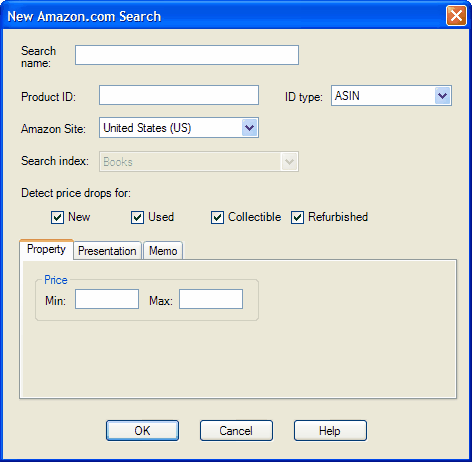Confirm with the OK button

coord(142,431)
